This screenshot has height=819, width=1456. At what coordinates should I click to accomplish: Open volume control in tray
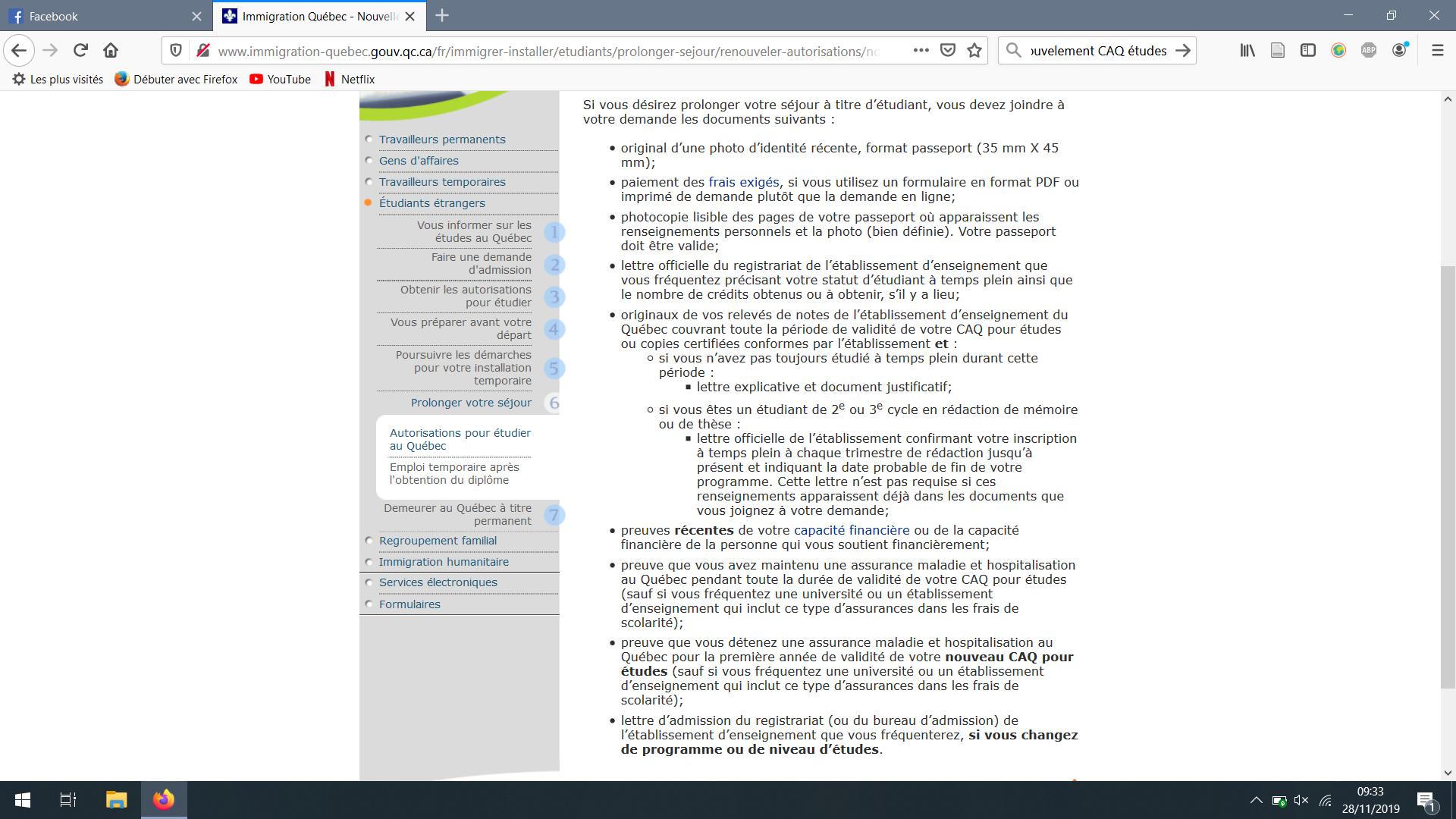point(1301,800)
